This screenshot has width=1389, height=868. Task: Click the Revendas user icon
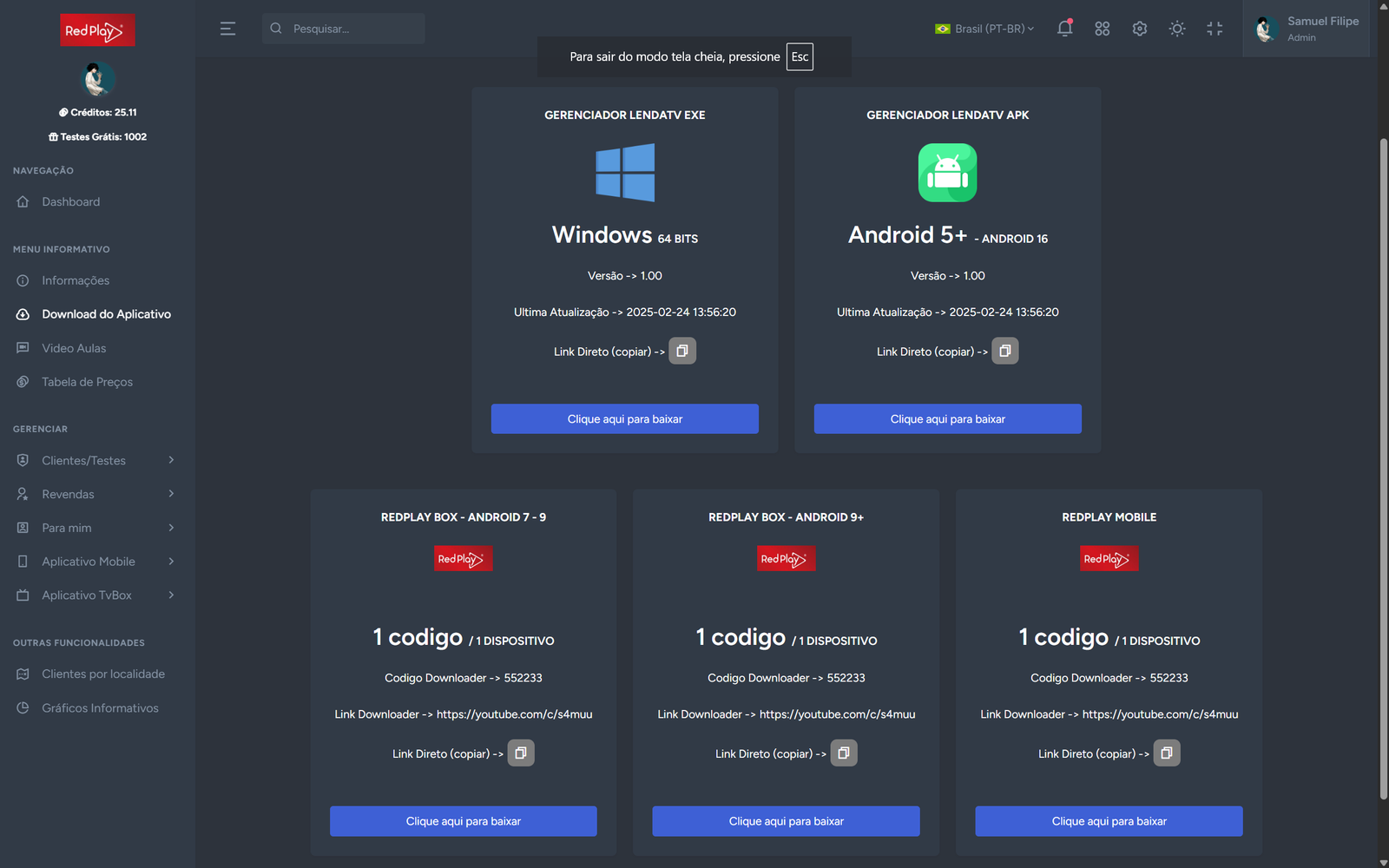pos(23,494)
